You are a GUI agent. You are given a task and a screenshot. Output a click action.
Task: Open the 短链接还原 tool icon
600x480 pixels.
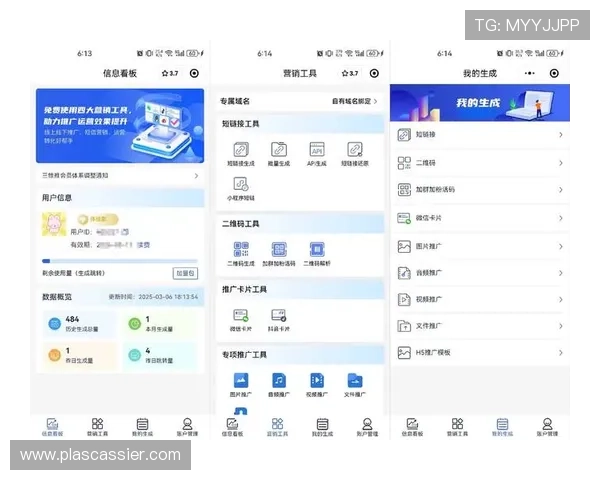tap(355, 149)
